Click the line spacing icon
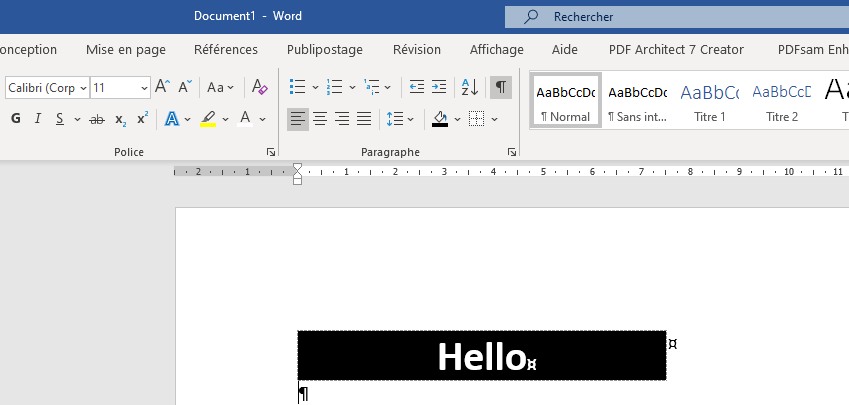Viewport: 849px width, 405px height. 394,119
